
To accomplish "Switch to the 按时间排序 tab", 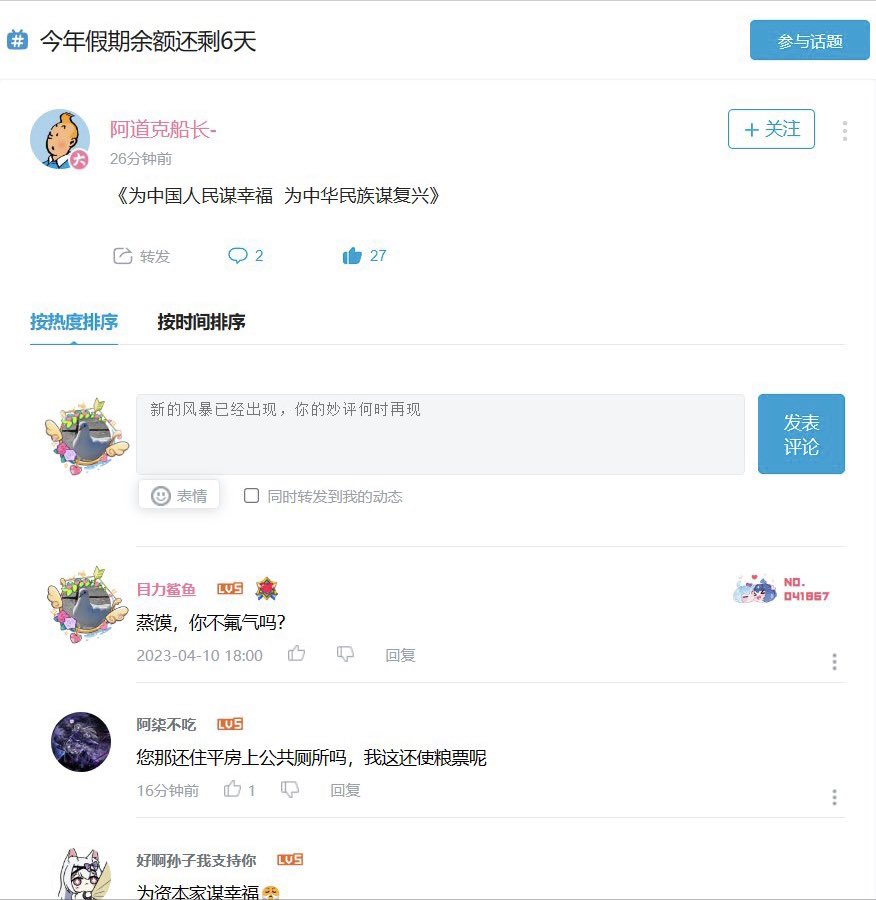I will tap(201, 321).
